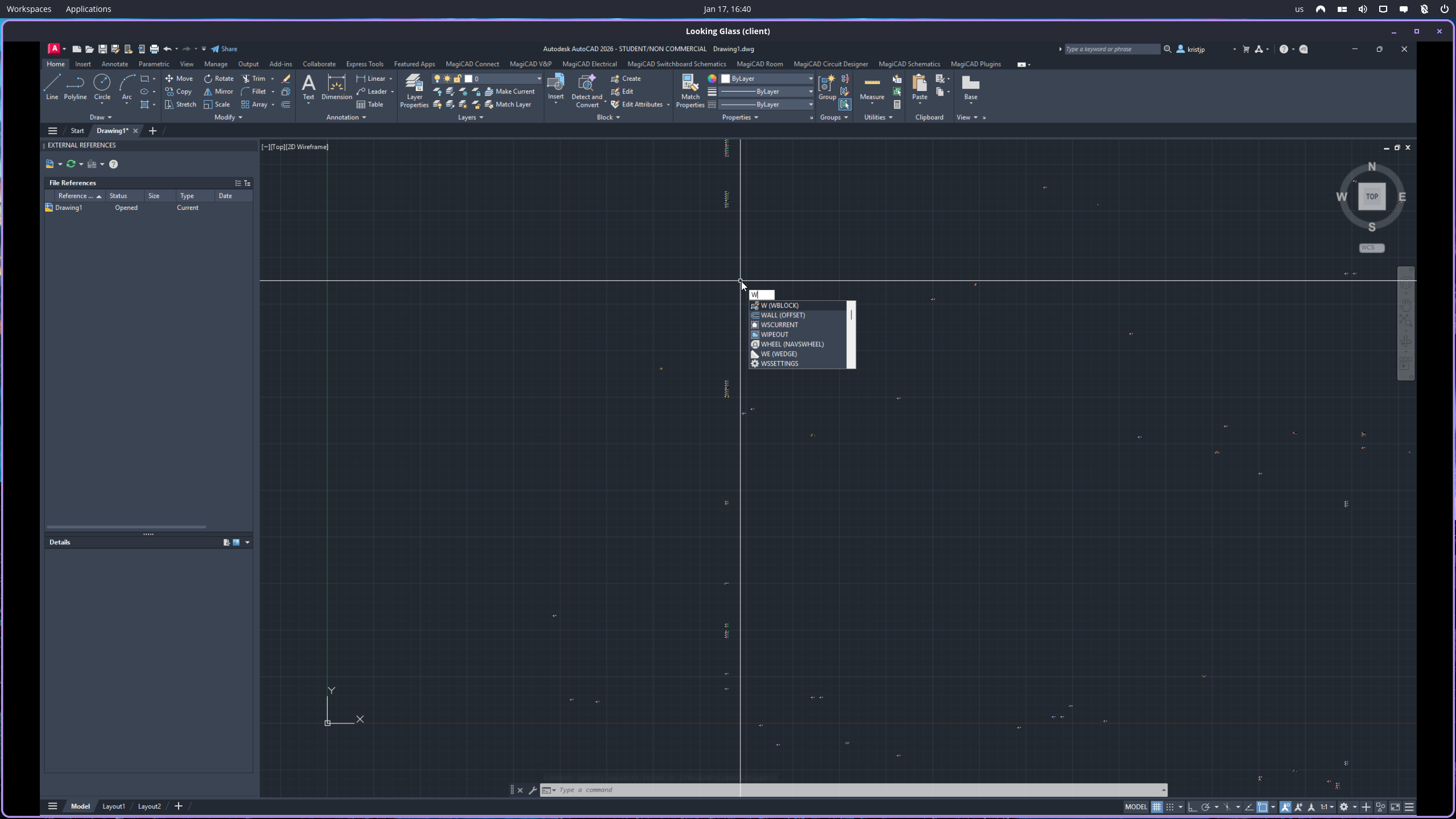The height and width of the screenshot is (819, 1456).
Task: Toggle object snap in the status bar
Action: pyautogui.click(x=1262, y=806)
